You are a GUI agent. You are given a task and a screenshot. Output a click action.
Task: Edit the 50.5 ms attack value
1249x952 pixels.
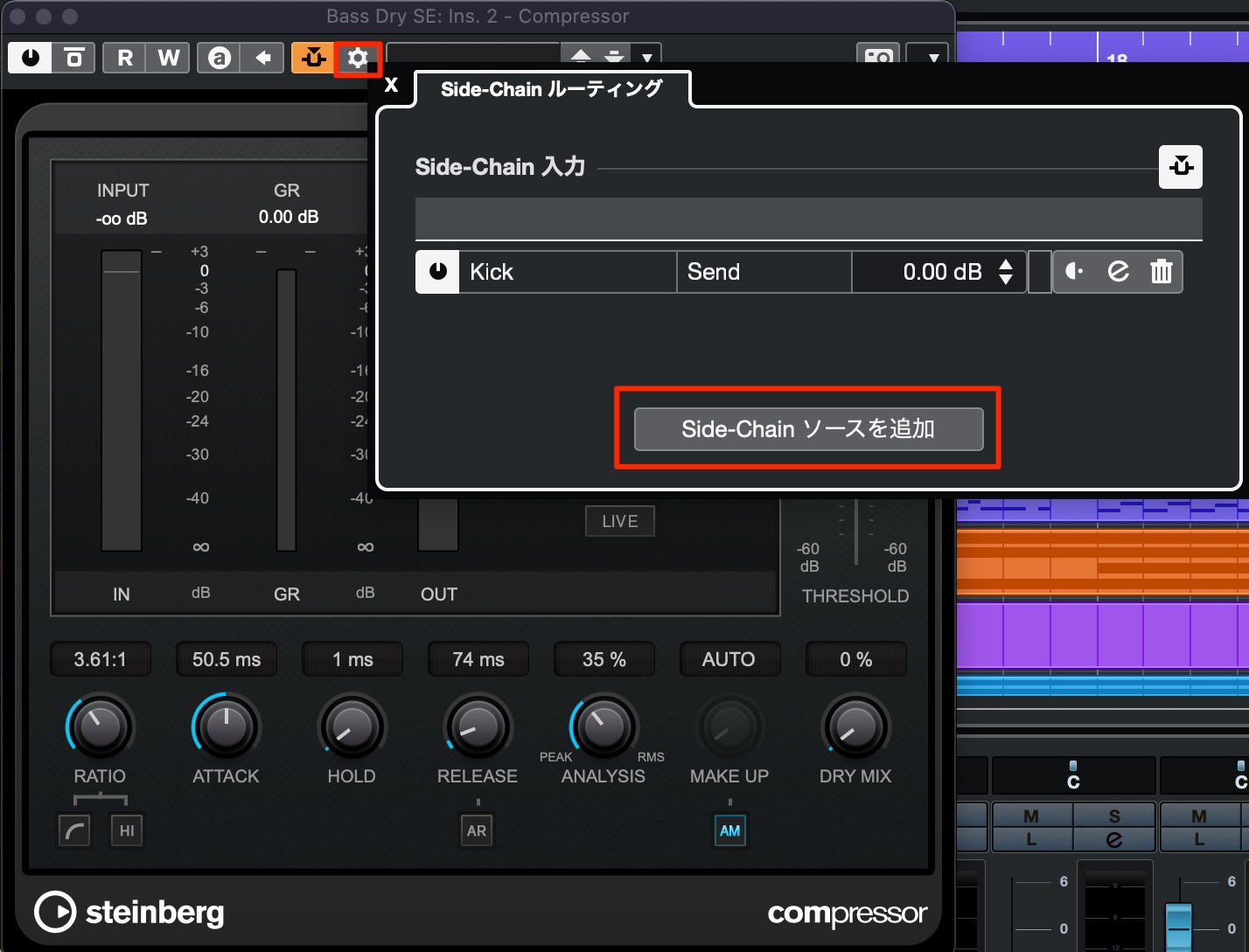click(x=227, y=659)
